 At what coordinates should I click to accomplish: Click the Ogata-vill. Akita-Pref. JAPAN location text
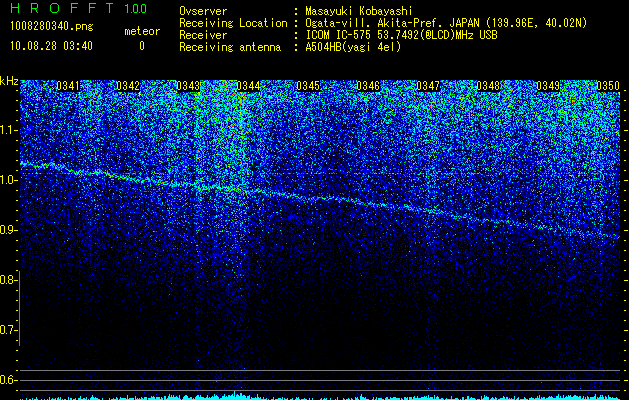(446, 24)
